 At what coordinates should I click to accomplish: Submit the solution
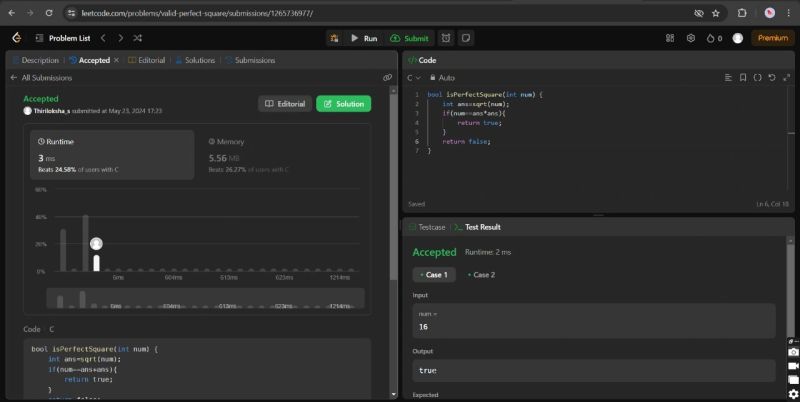click(x=409, y=38)
